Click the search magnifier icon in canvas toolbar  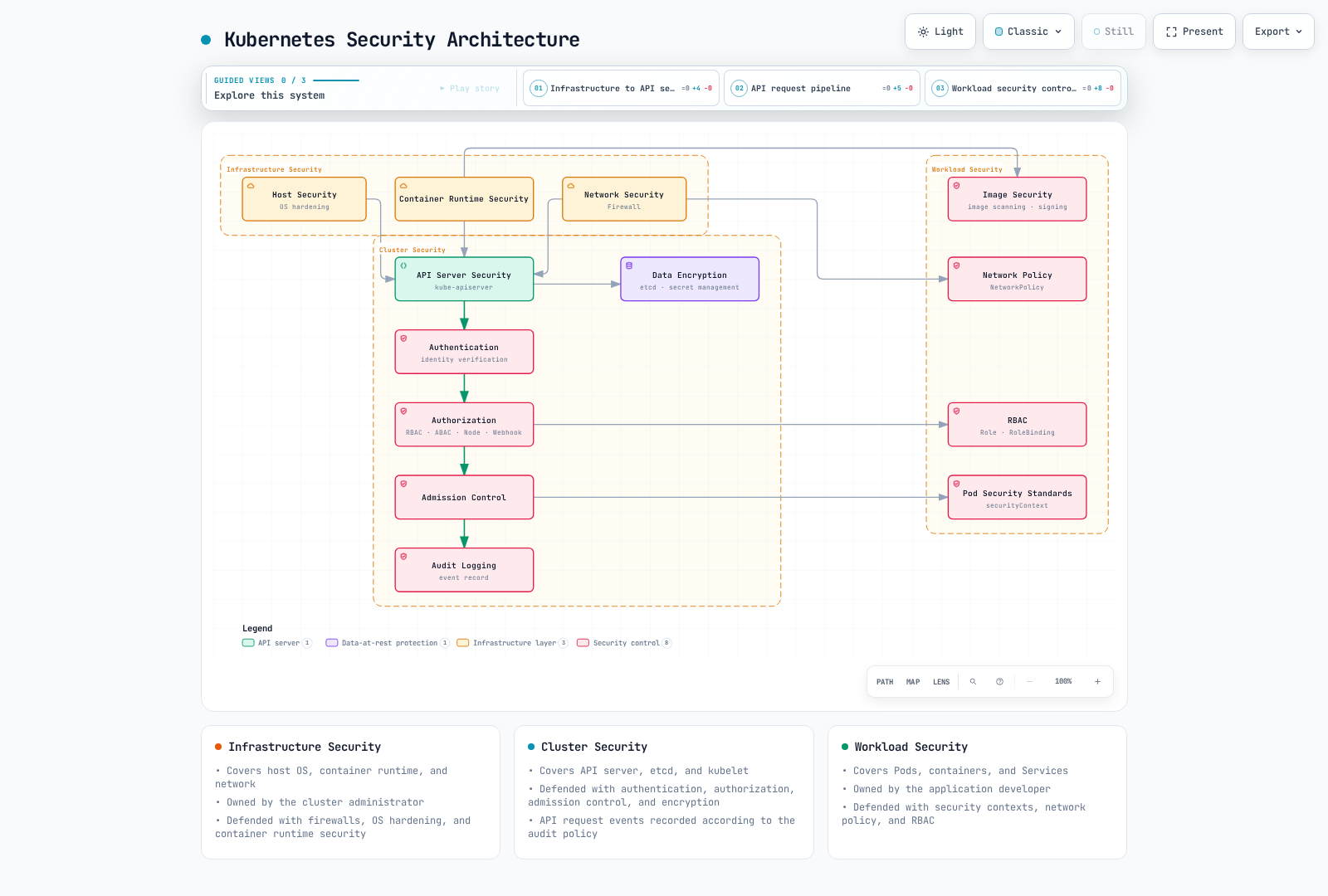click(x=973, y=682)
